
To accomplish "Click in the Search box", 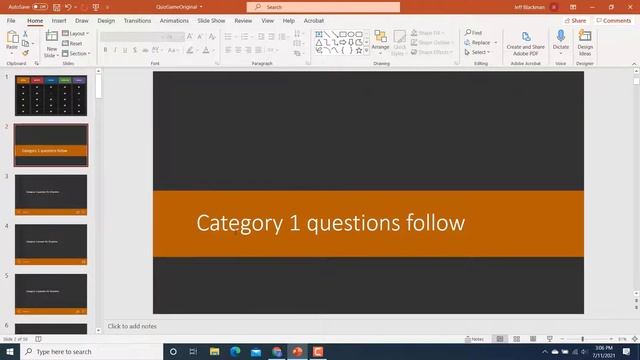I will pos(323,7).
